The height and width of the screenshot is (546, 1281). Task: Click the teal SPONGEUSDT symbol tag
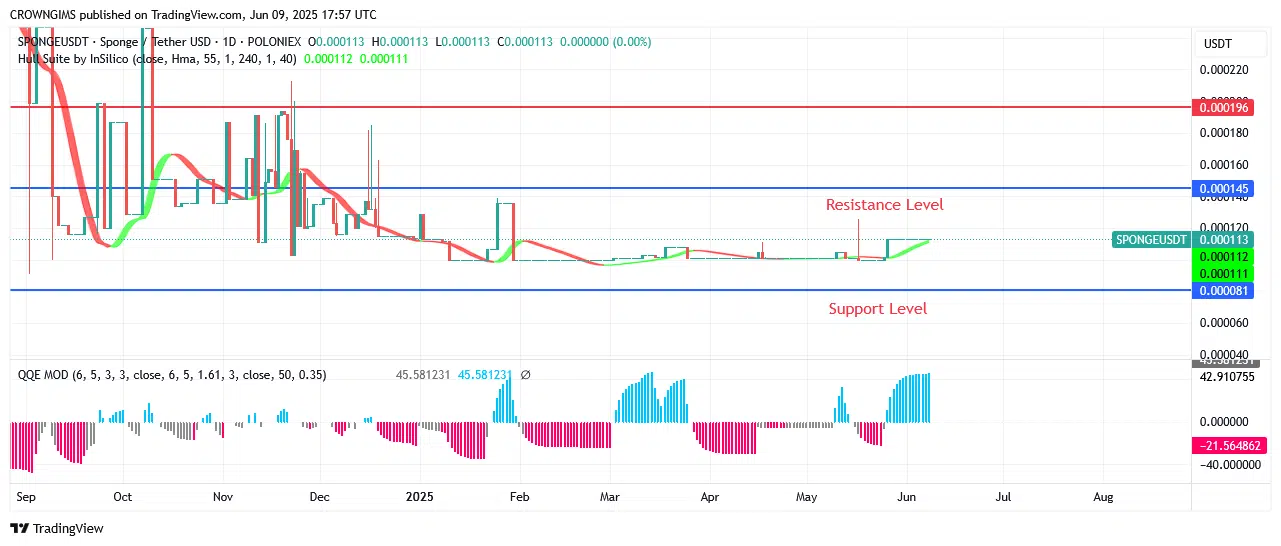coord(1151,240)
